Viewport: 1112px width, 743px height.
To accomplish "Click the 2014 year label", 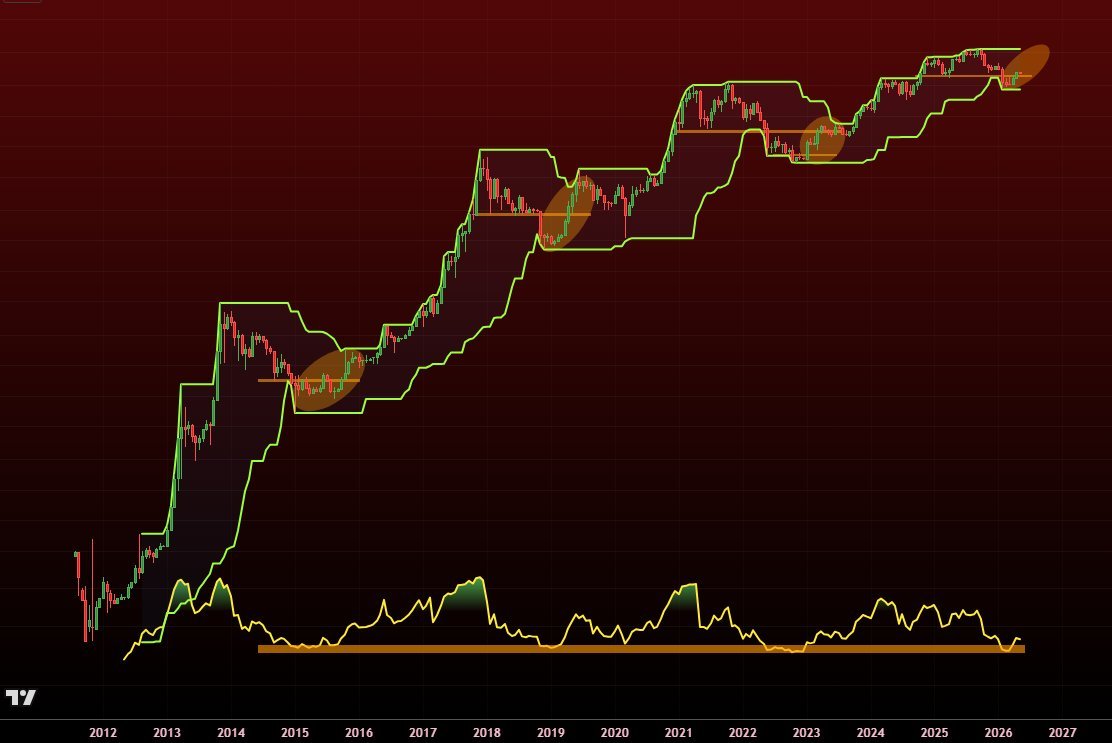I will pyautogui.click(x=230, y=732).
